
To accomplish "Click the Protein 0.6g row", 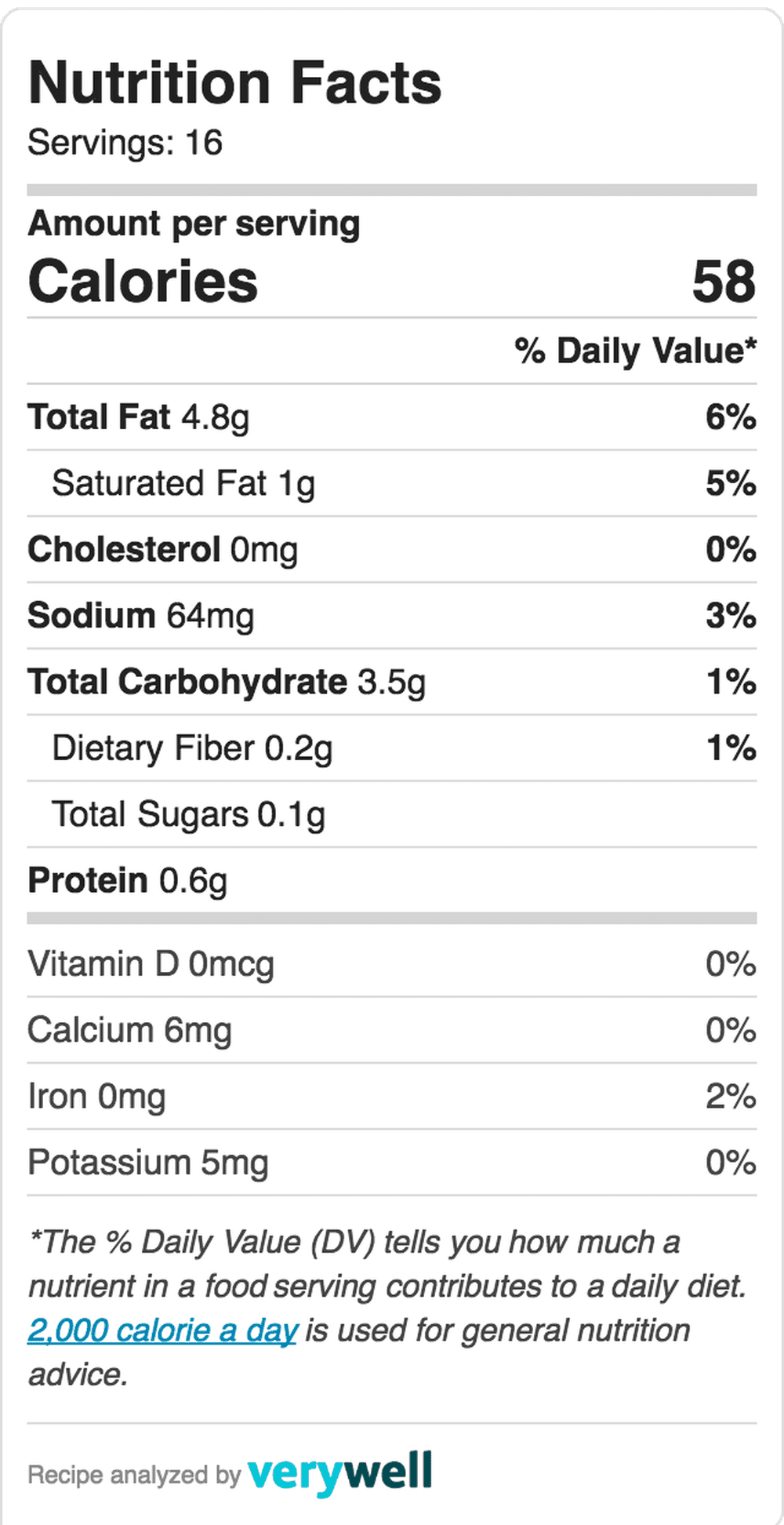I will [392, 880].
